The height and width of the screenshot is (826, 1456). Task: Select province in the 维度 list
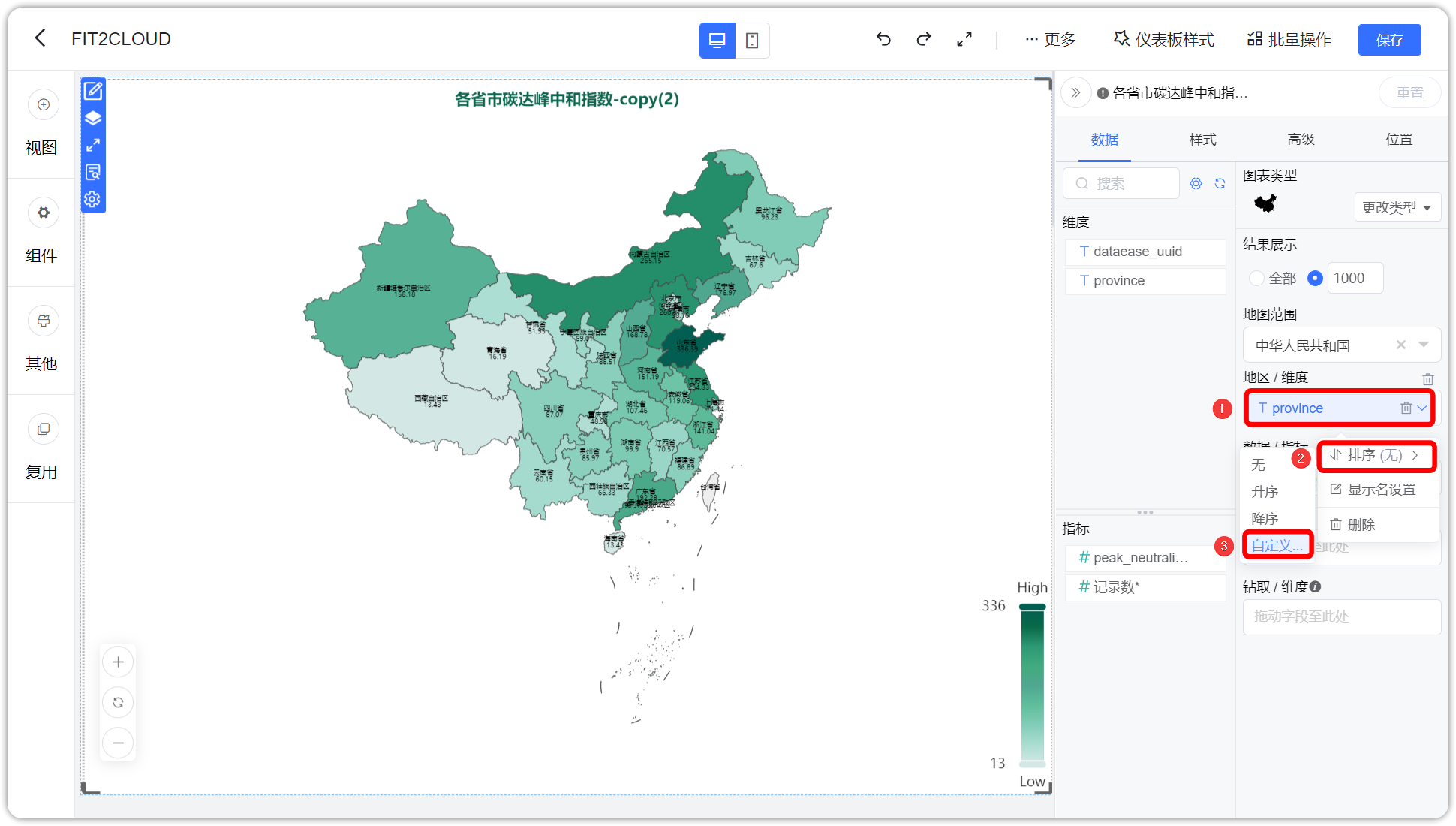tap(1145, 281)
